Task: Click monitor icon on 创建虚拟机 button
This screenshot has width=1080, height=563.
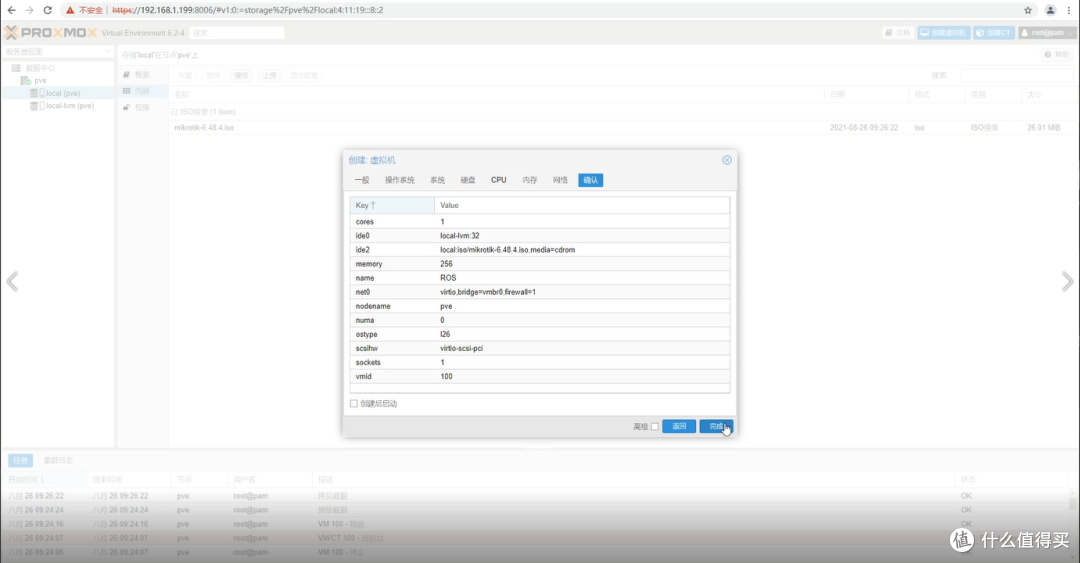Action: (924, 32)
